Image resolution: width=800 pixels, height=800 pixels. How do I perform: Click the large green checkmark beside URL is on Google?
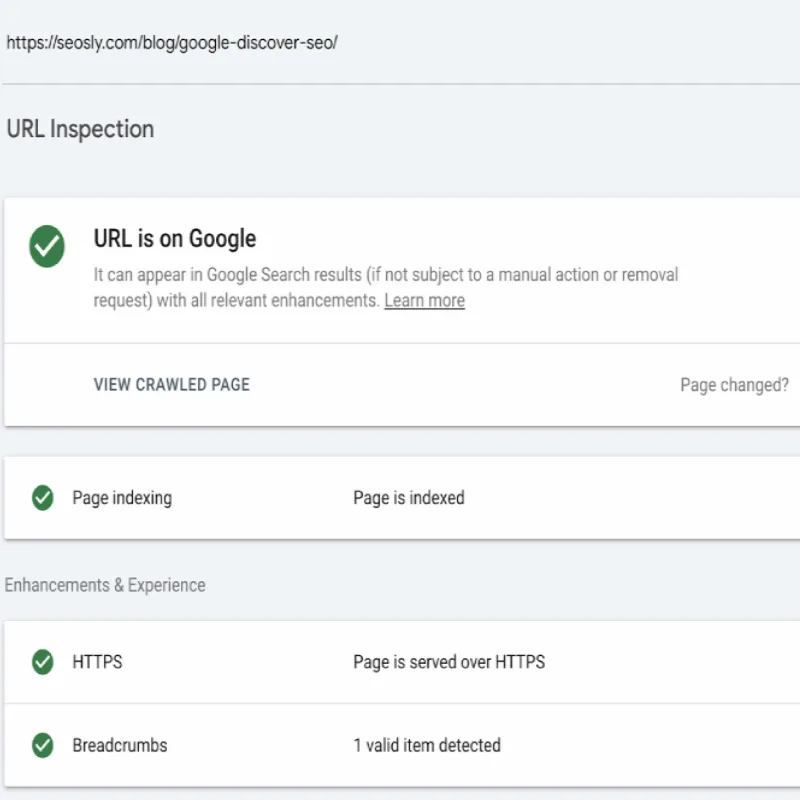tap(47, 246)
